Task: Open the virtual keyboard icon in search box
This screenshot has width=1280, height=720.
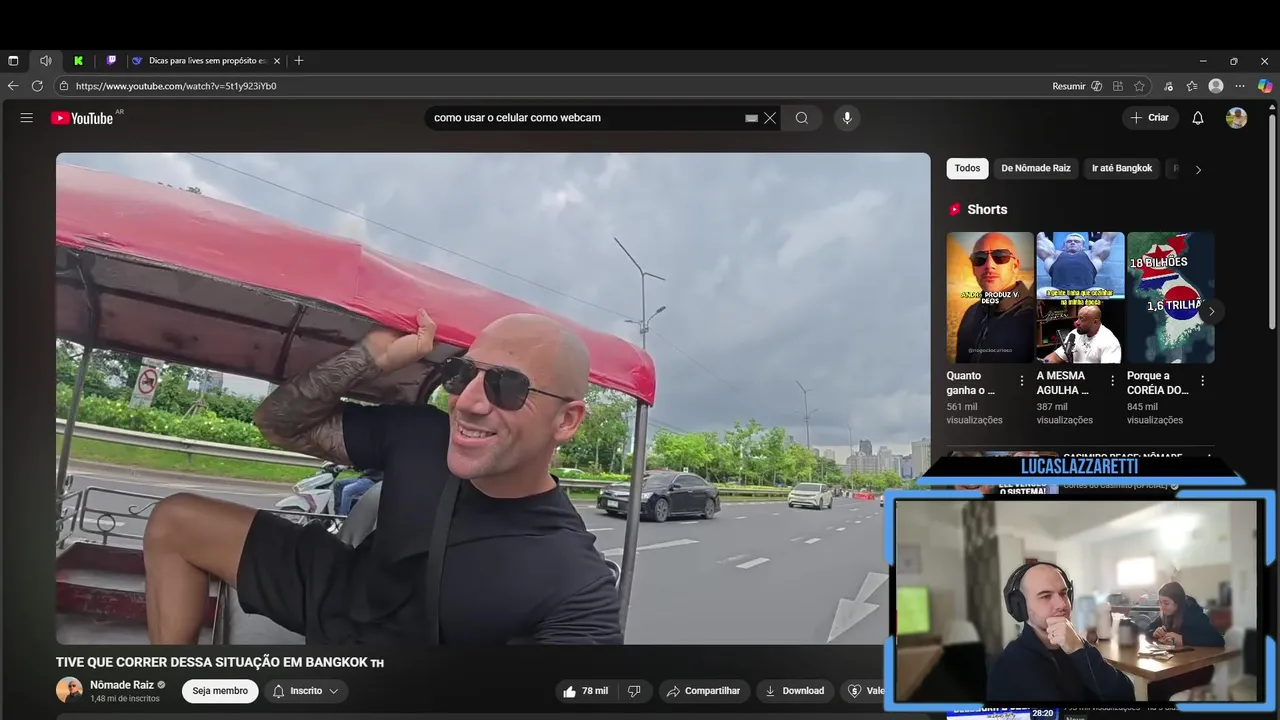Action: point(751,118)
